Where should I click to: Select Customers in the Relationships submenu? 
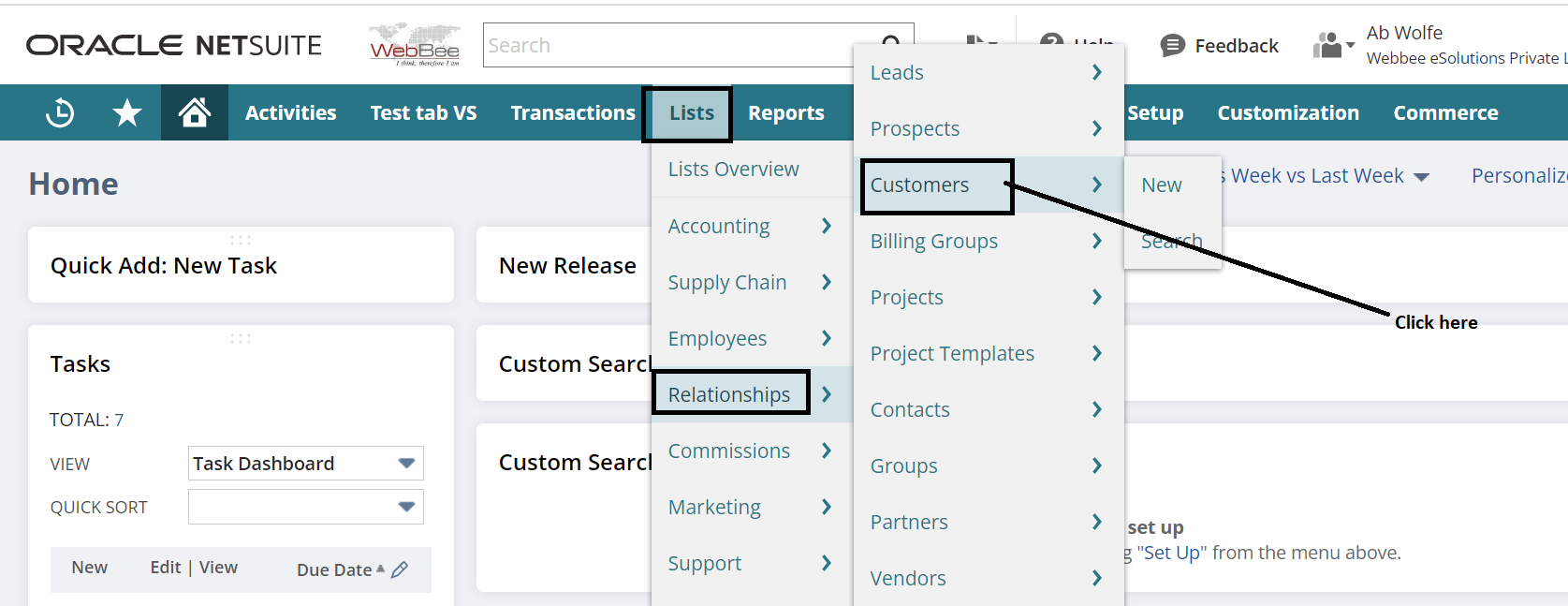point(919,185)
